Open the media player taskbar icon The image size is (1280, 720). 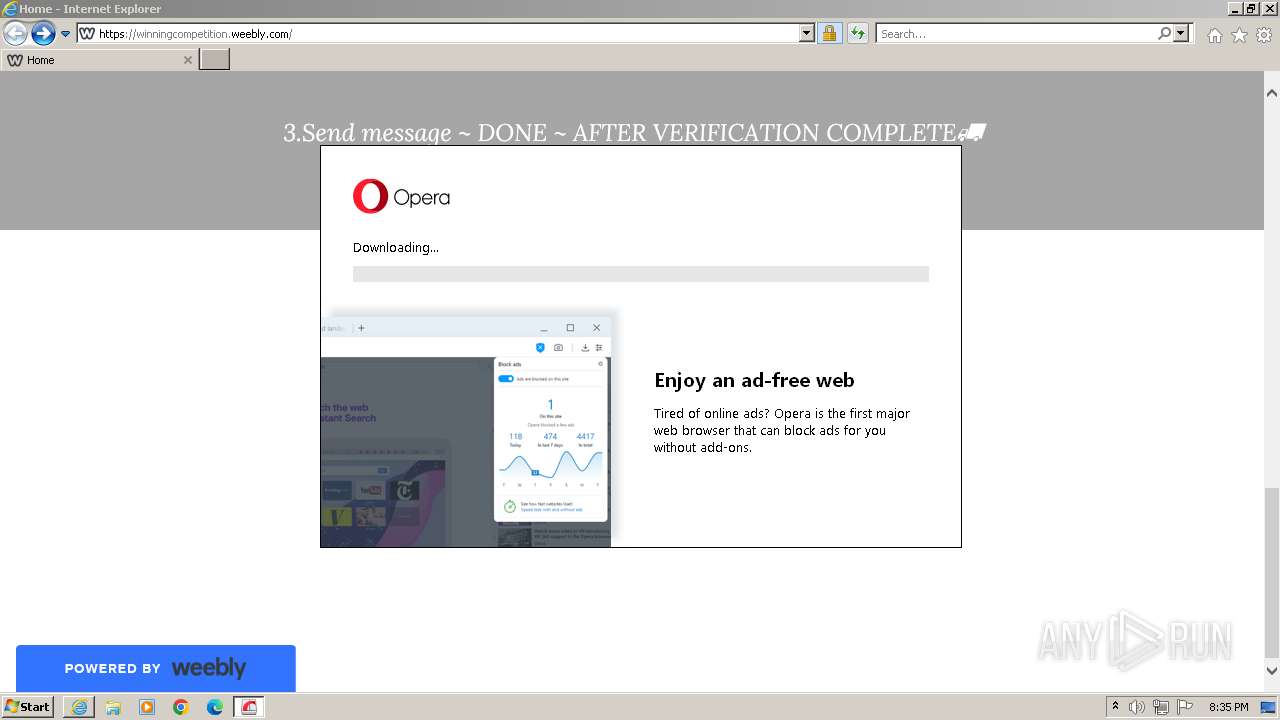tap(147, 707)
